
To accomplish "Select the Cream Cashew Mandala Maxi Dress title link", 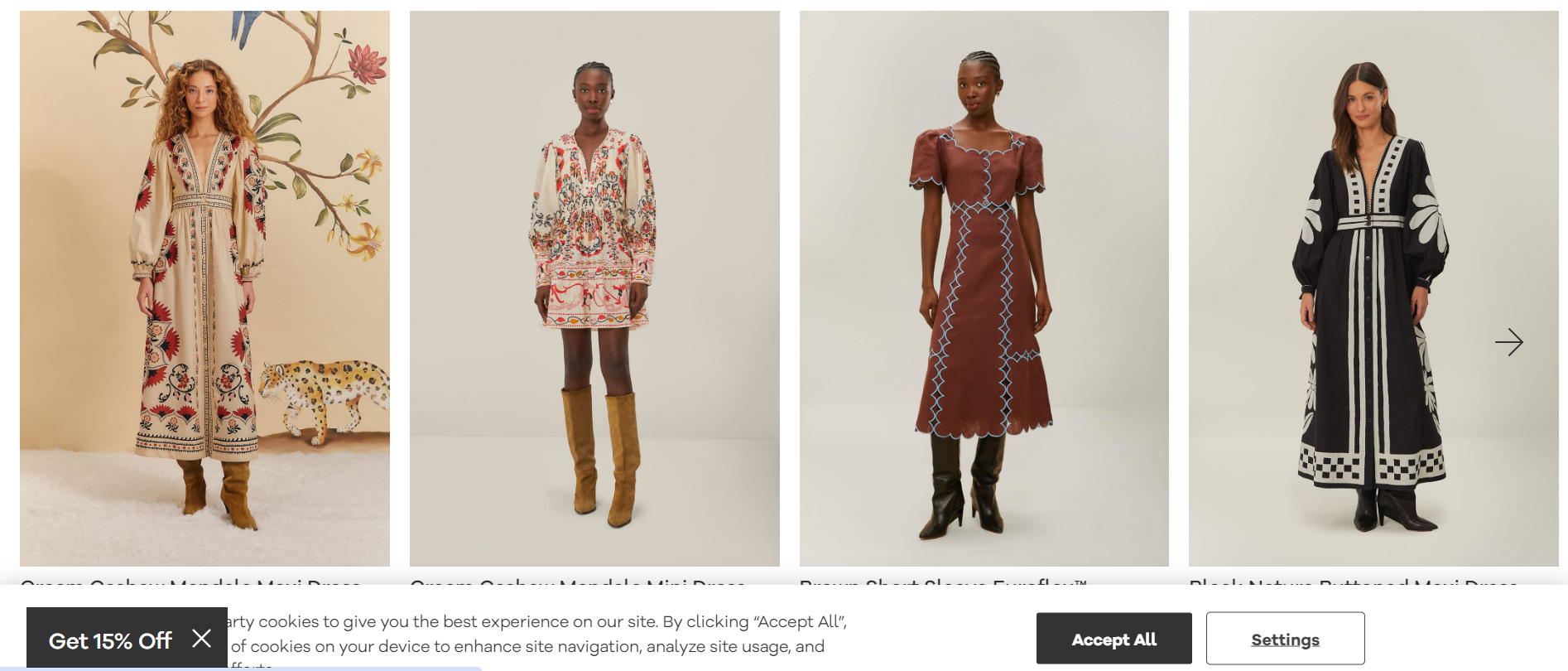I will point(190,582).
